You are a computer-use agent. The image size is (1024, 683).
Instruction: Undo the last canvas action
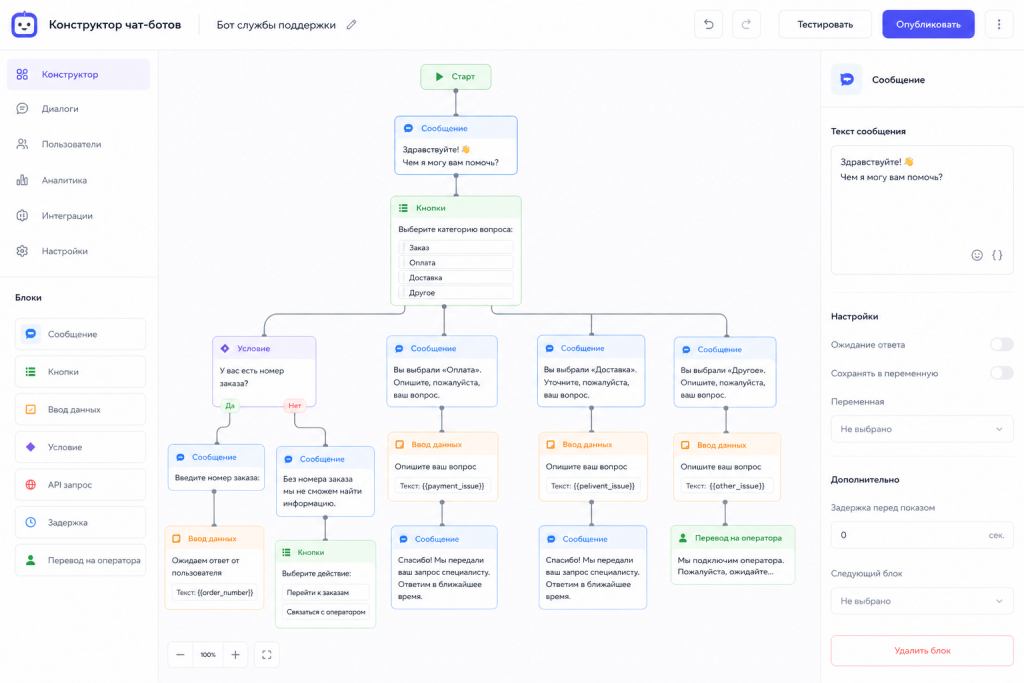[x=709, y=25]
